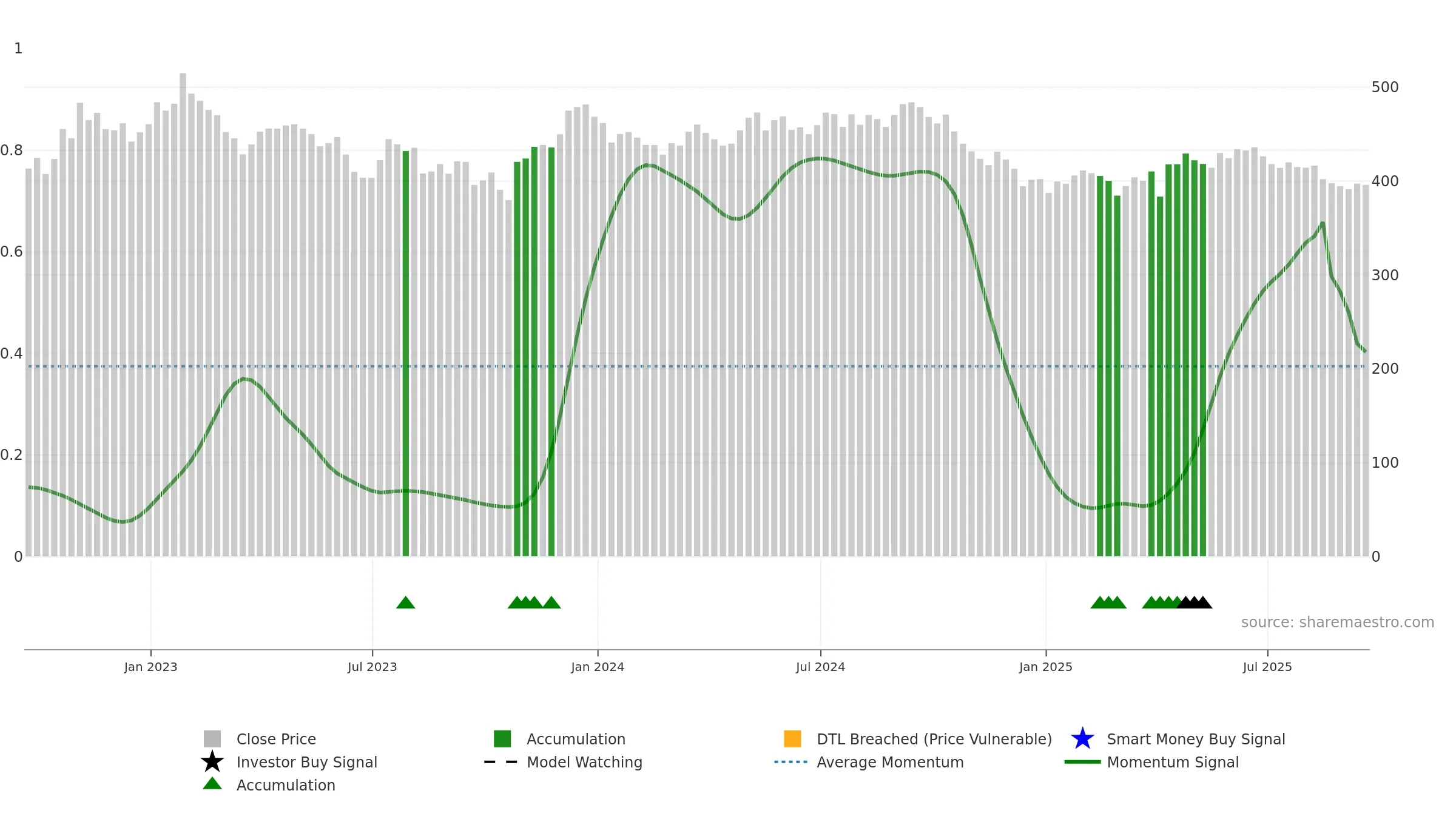Click the last black investor buy triangle marker

pos(1203,602)
